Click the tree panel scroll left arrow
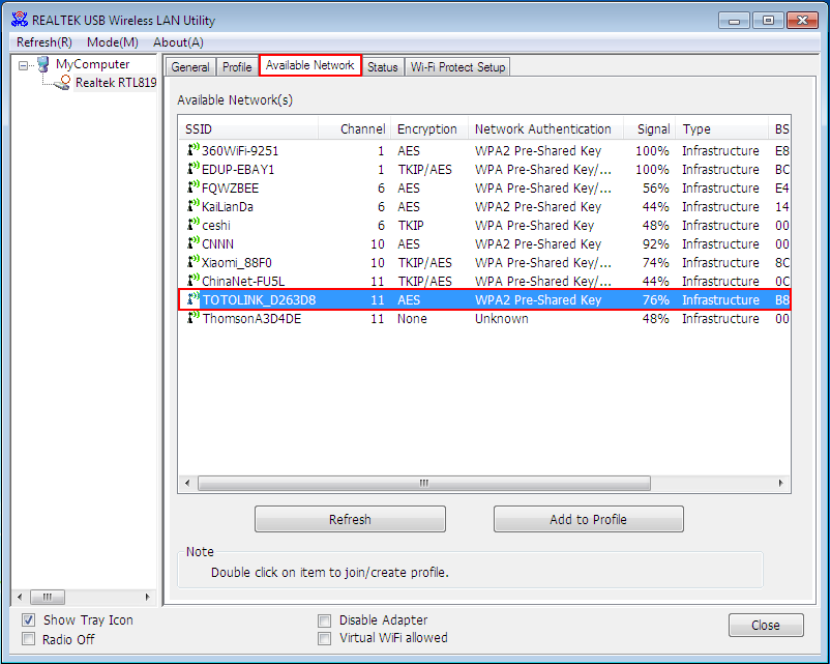The image size is (830, 664). click(x=20, y=597)
